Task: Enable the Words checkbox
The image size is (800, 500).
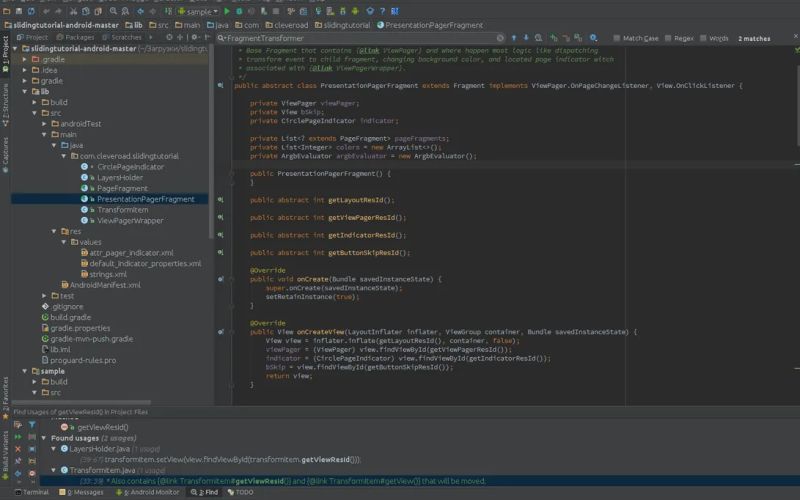Action: tap(702, 38)
